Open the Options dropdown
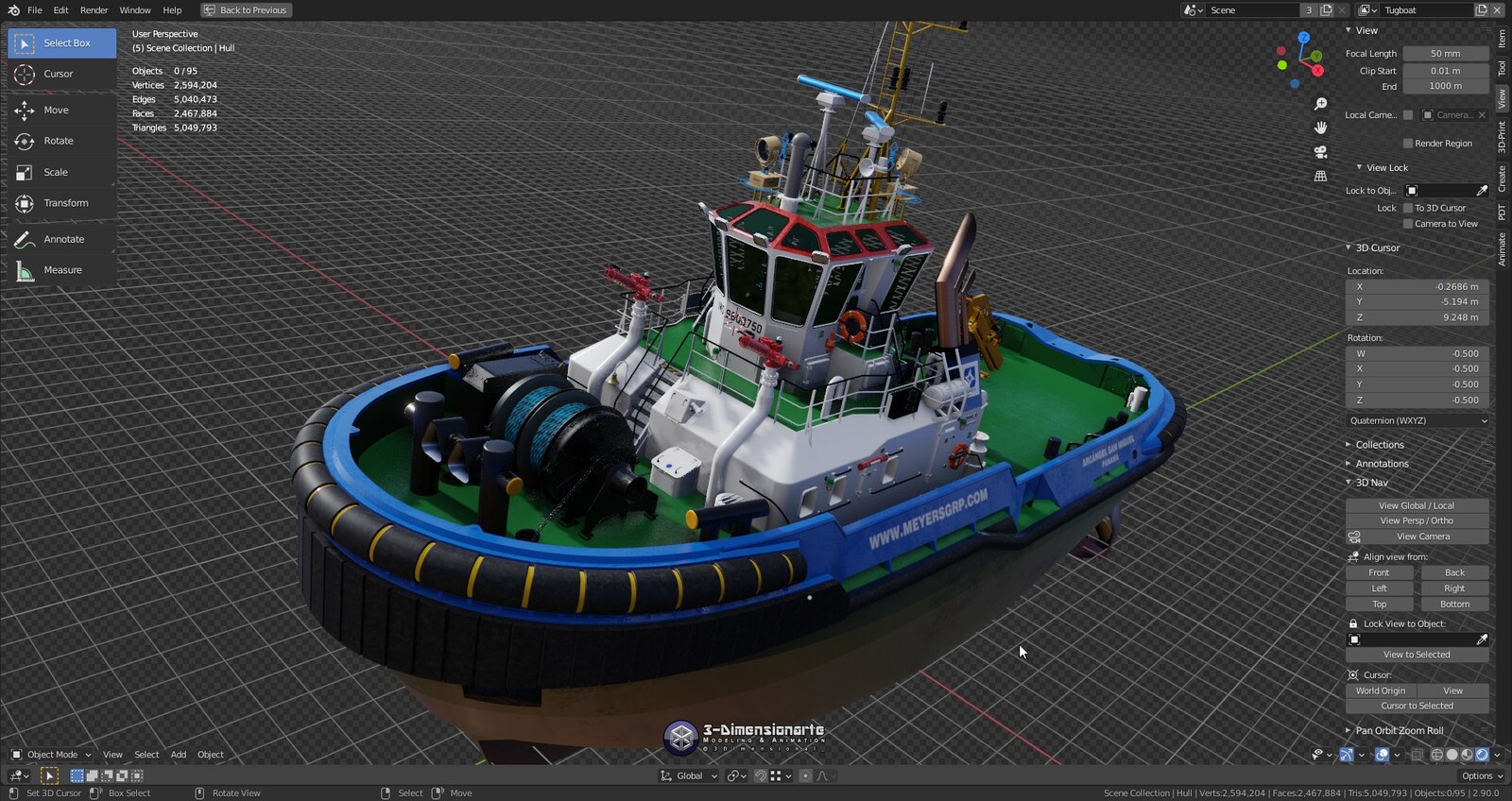The image size is (1512, 801). (1482, 775)
